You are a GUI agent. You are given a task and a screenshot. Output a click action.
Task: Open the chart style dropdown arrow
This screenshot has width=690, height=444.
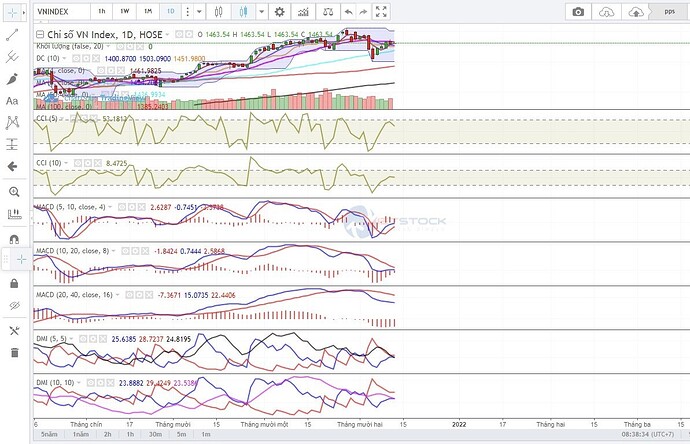[x=261, y=12]
